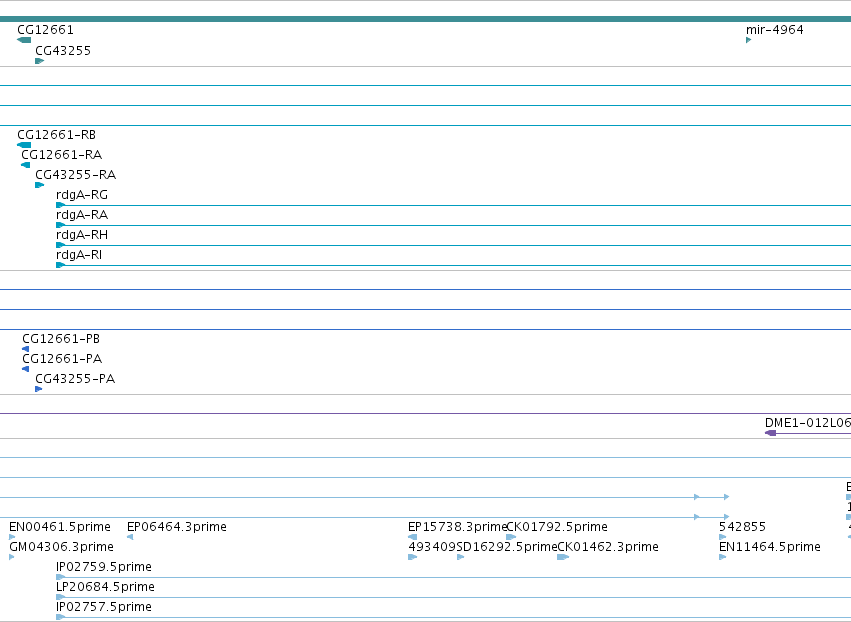Click the EN11464.5prime arrow glyph
Viewport: 851px width, 622px height.
tap(722, 557)
